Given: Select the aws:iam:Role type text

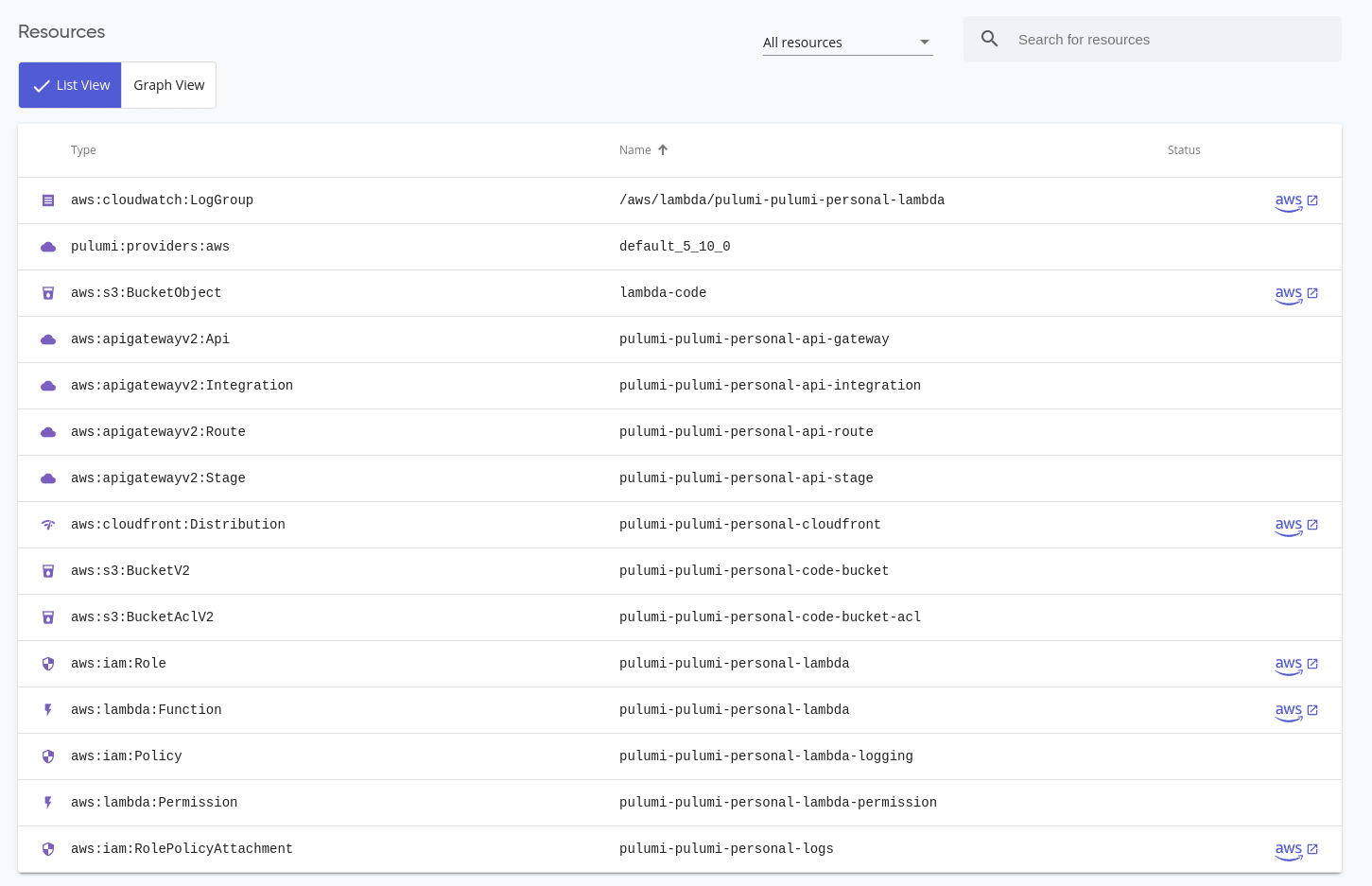Looking at the screenshot, I should [x=118, y=664].
